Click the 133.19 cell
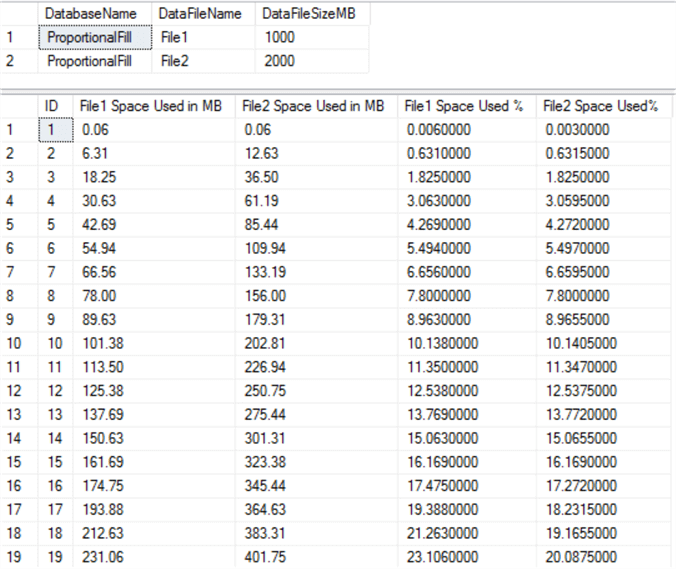This screenshot has width=676, height=569. click(x=316, y=272)
